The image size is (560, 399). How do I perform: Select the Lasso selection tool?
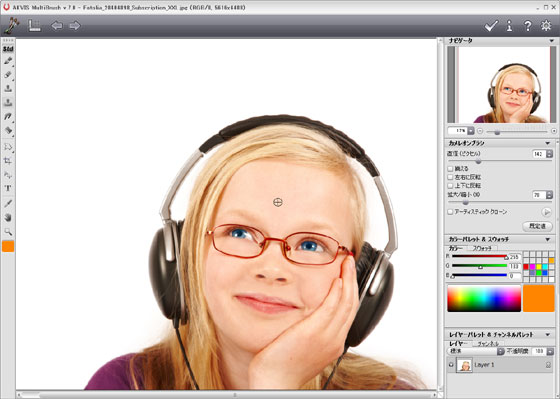click(8, 147)
